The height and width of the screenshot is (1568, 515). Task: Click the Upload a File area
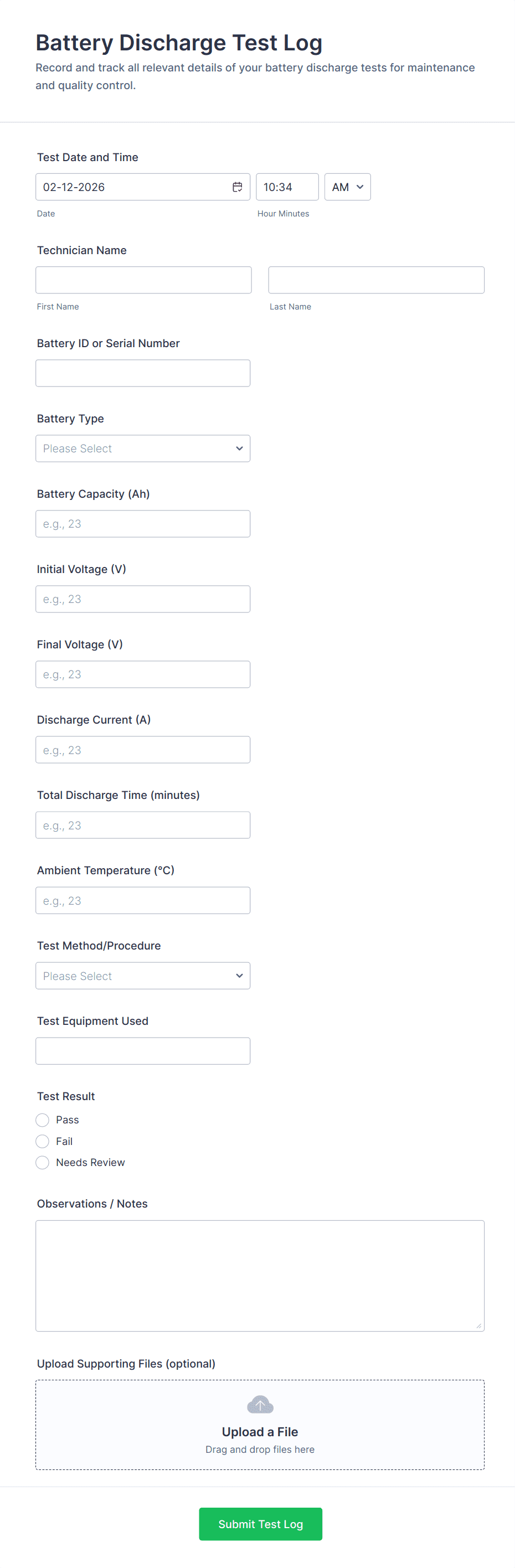[260, 1432]
